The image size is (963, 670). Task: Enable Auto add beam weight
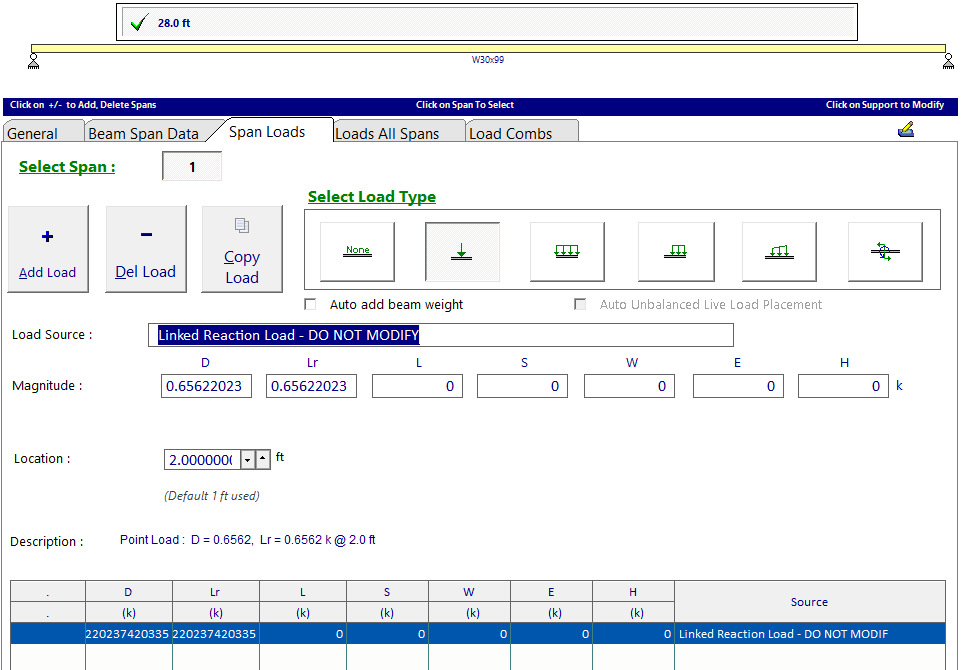click(x=311, y=305)
